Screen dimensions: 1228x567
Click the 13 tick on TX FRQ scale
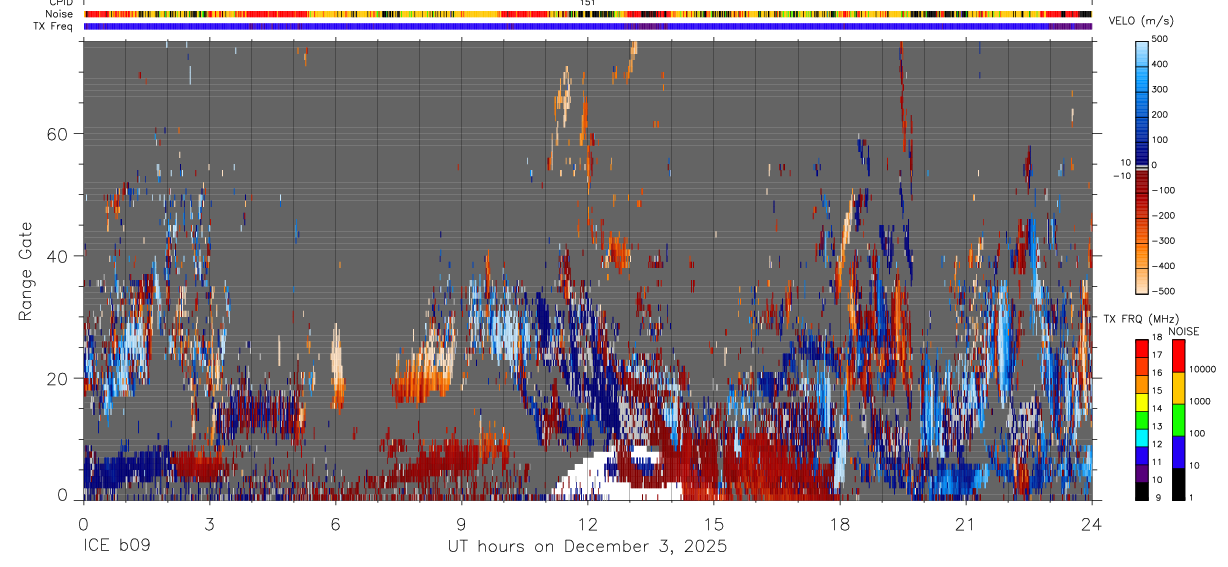click(x=1157, y=427)
